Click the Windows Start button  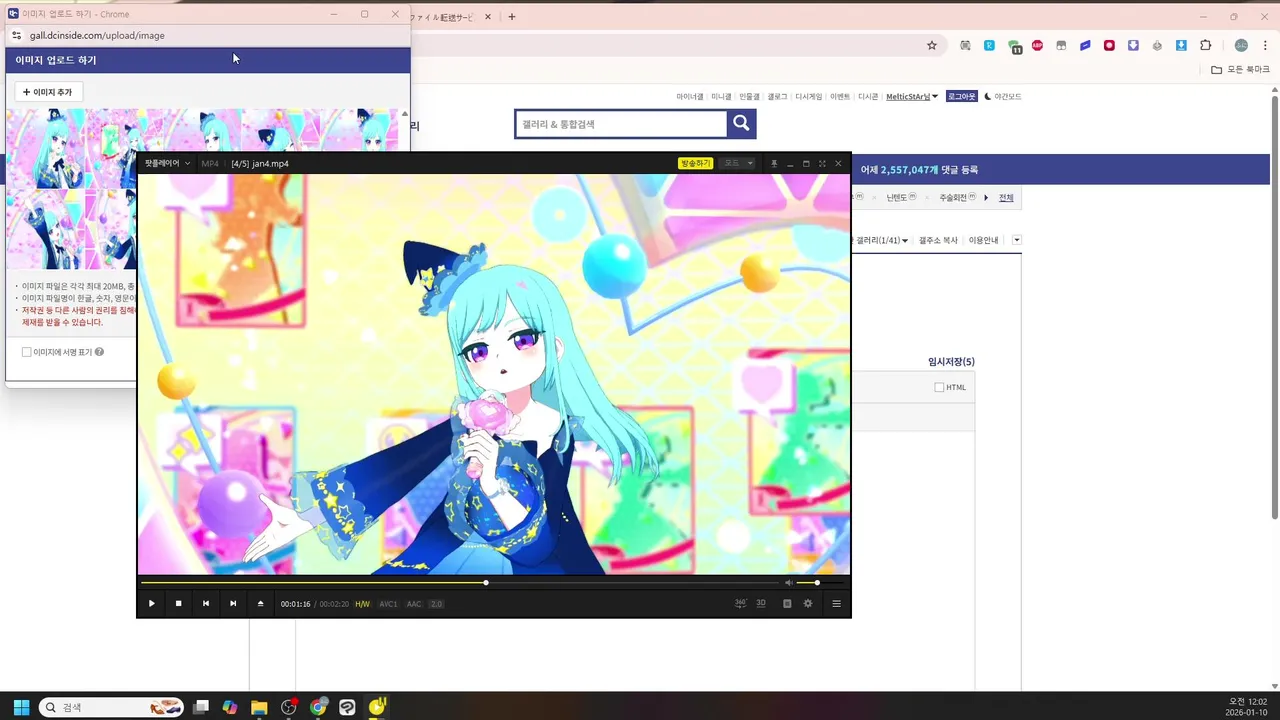[21, 707]
